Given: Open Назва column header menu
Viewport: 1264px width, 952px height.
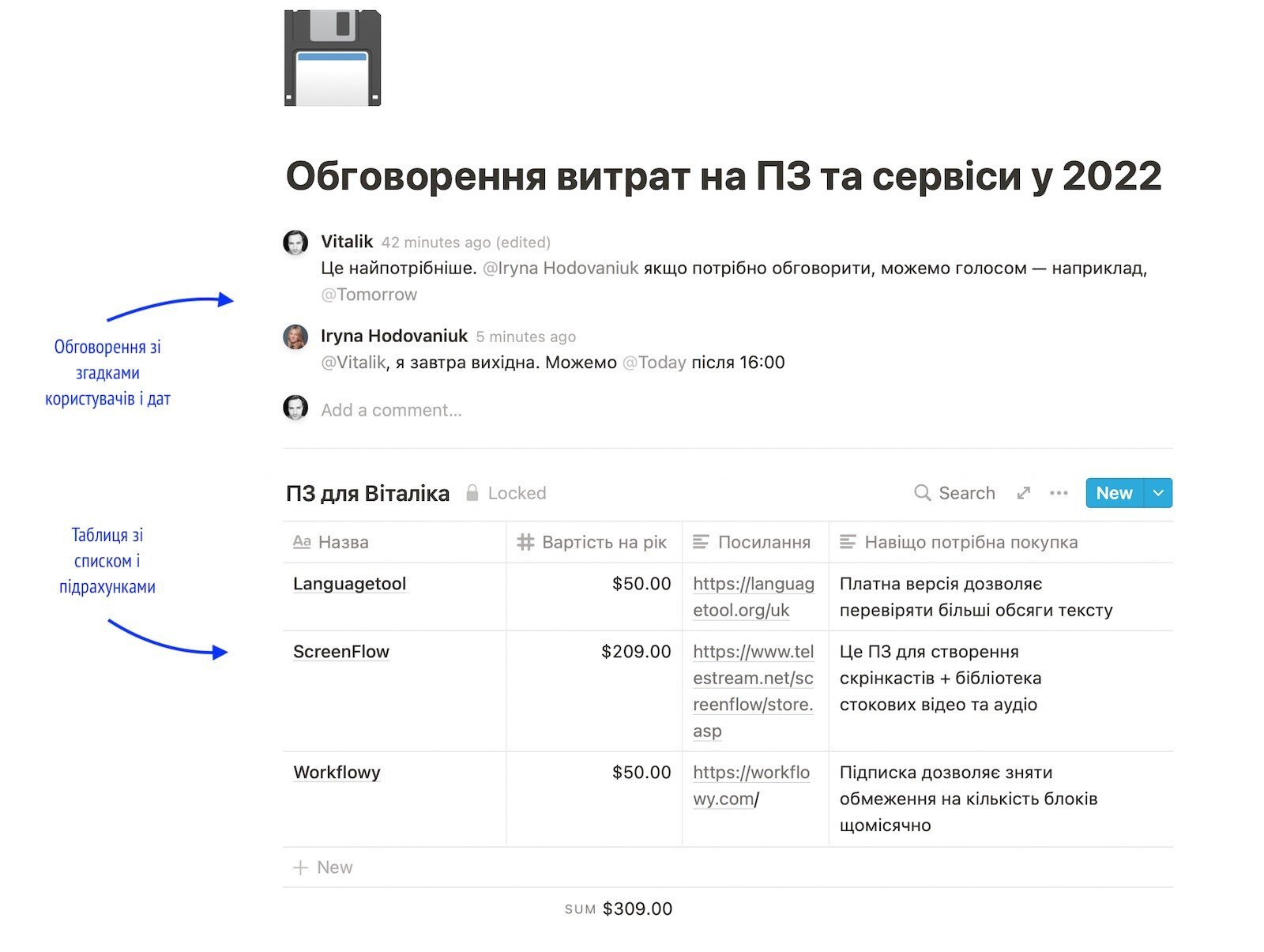Looking at the screenshot, I should 394,542.
